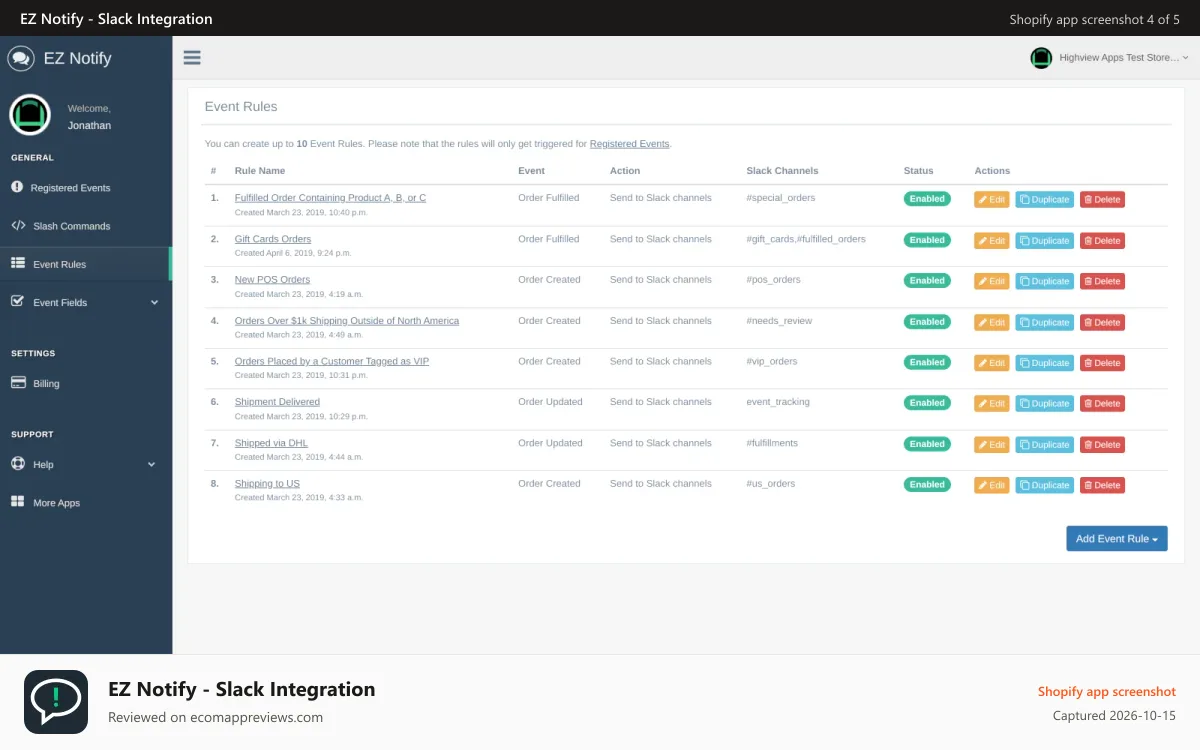Click the store avatar in the top bar
Image resolution: width=1200 pixels, height=750 pixels.
[x=1041, y=58]
